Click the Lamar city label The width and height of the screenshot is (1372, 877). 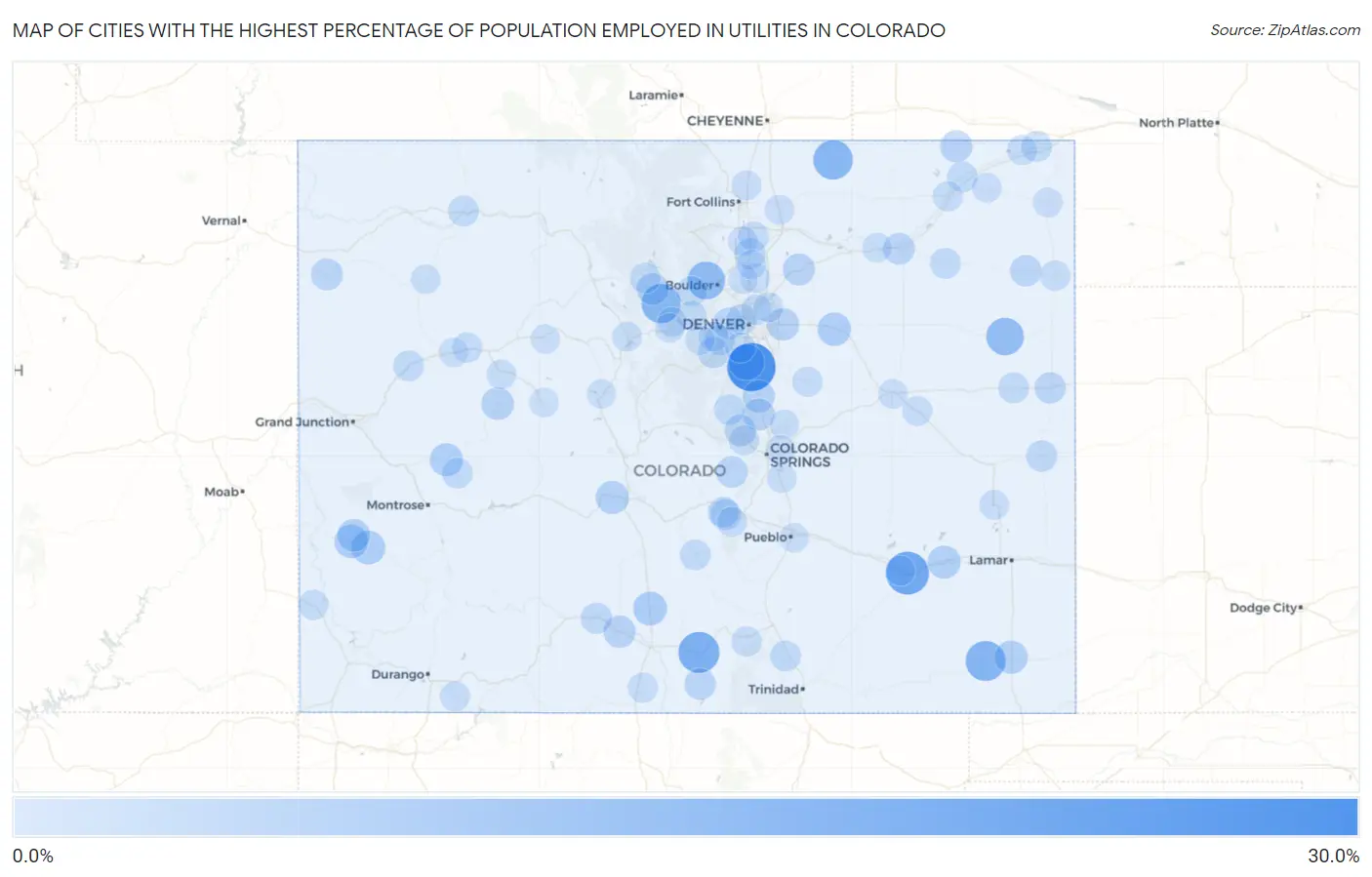989,560
